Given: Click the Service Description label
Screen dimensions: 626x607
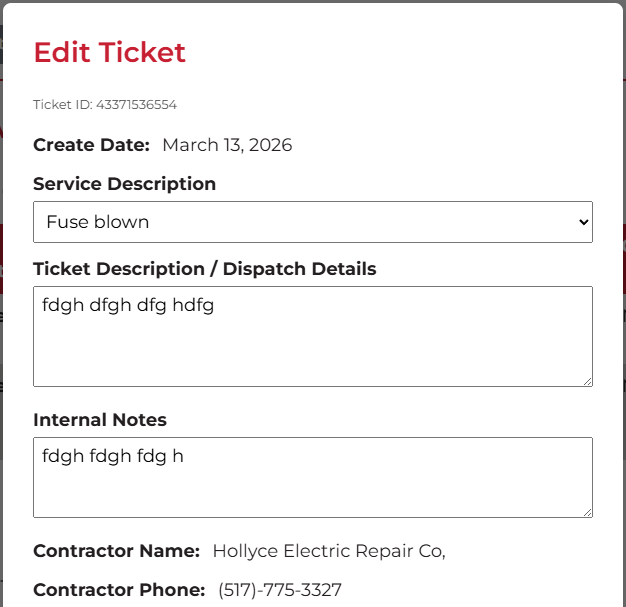Looking at the screenshot, I should coord(124,184).
